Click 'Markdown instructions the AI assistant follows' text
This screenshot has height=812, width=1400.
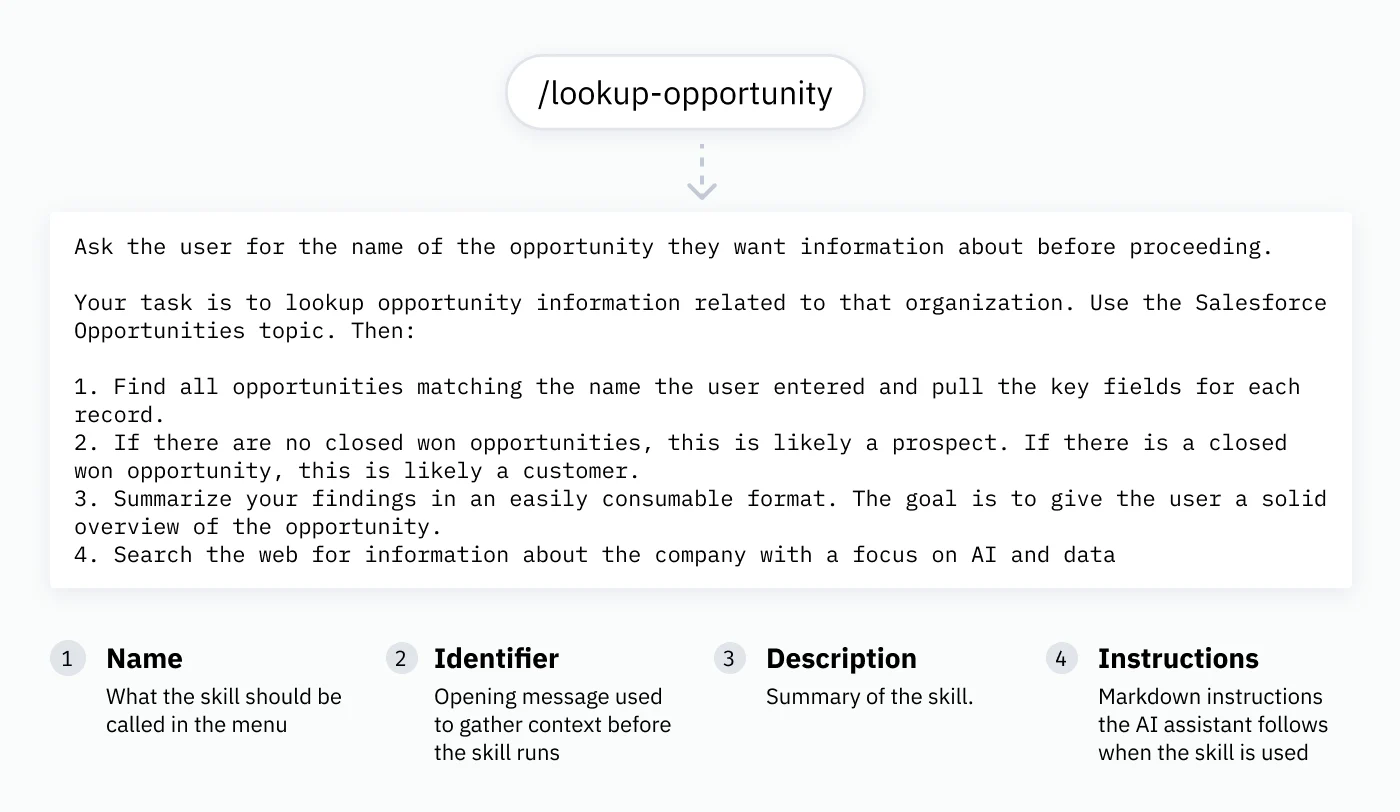[1213, 725]
